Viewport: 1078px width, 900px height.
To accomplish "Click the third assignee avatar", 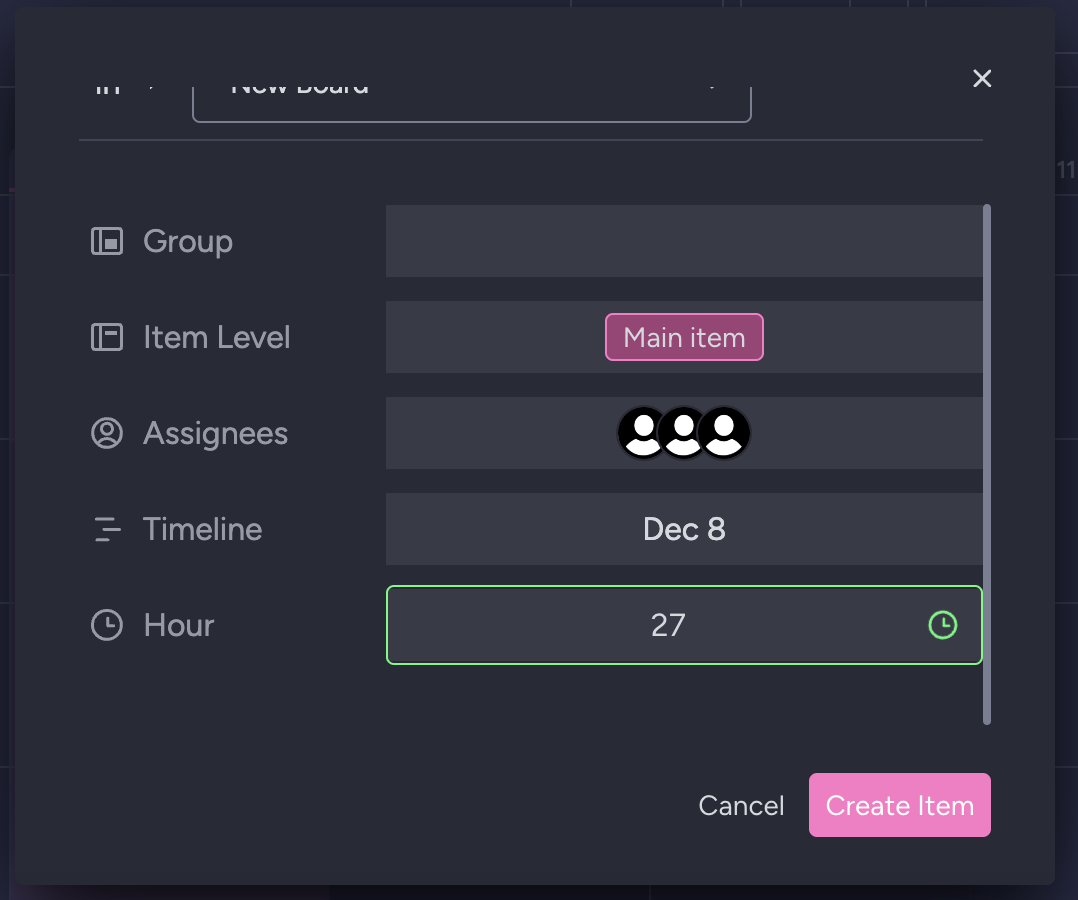I will click(726, 433).
